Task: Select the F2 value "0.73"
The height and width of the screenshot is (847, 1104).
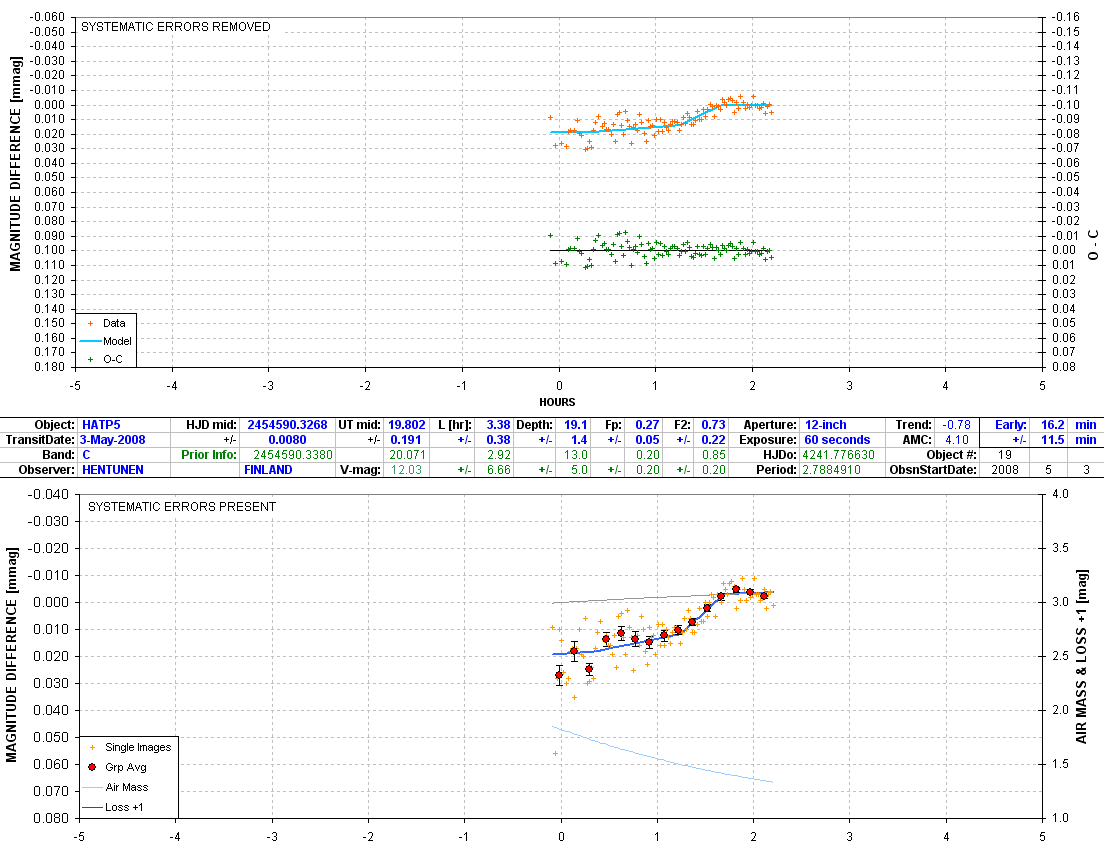Action: coord(713,425)
